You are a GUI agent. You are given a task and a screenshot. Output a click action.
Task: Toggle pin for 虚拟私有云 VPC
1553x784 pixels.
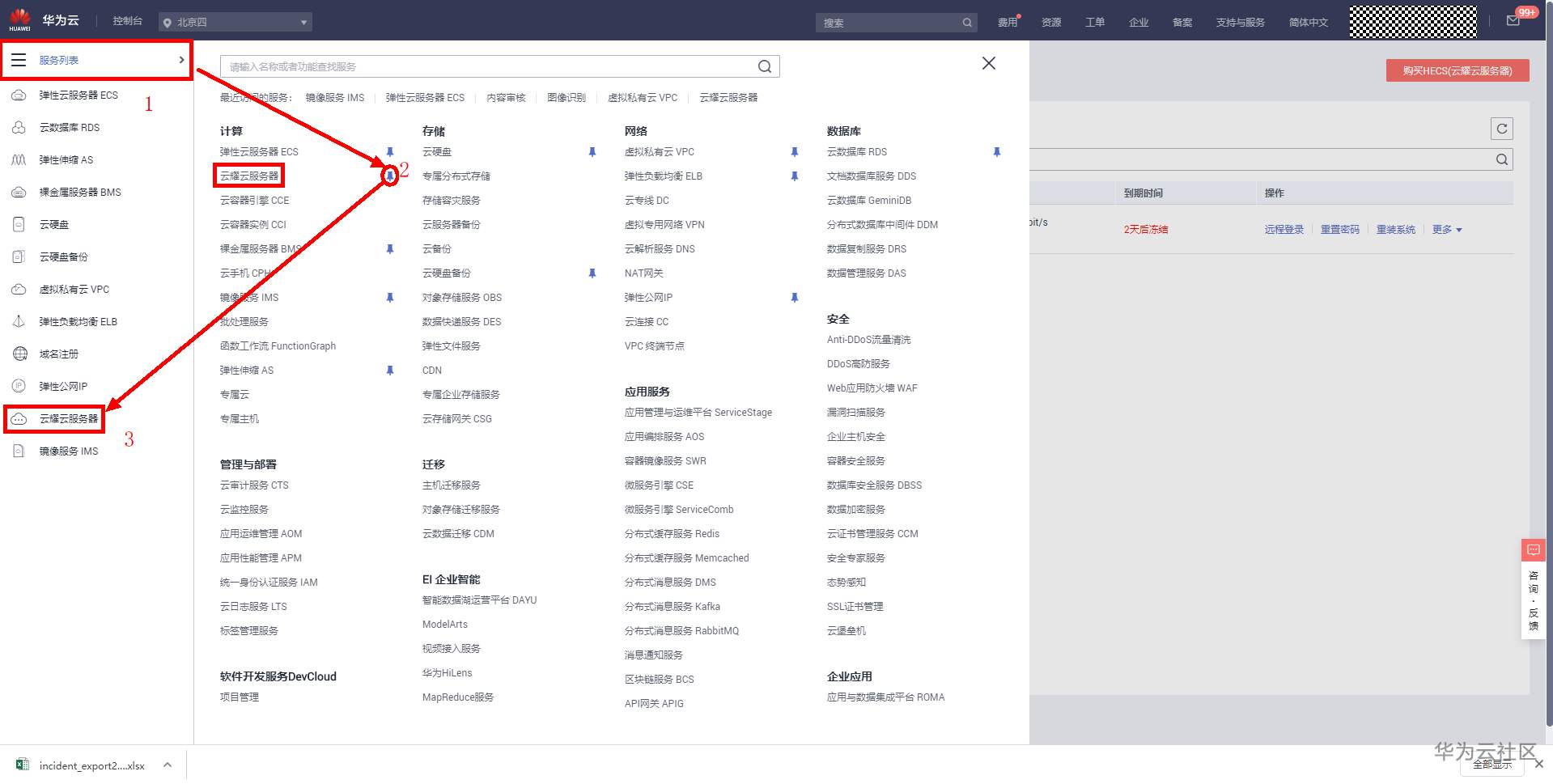[x=795, y=152]
